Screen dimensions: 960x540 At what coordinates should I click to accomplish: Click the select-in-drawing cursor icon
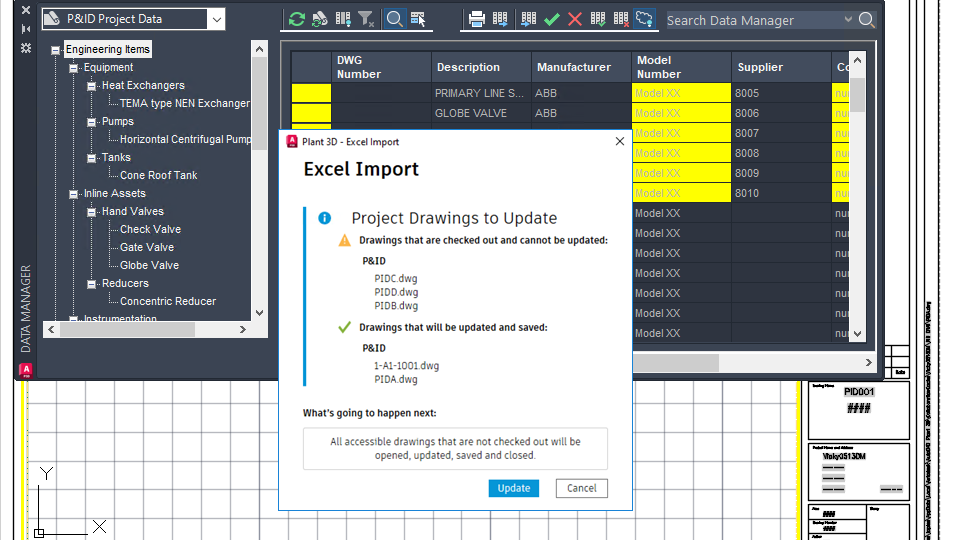tap(418, 19)
